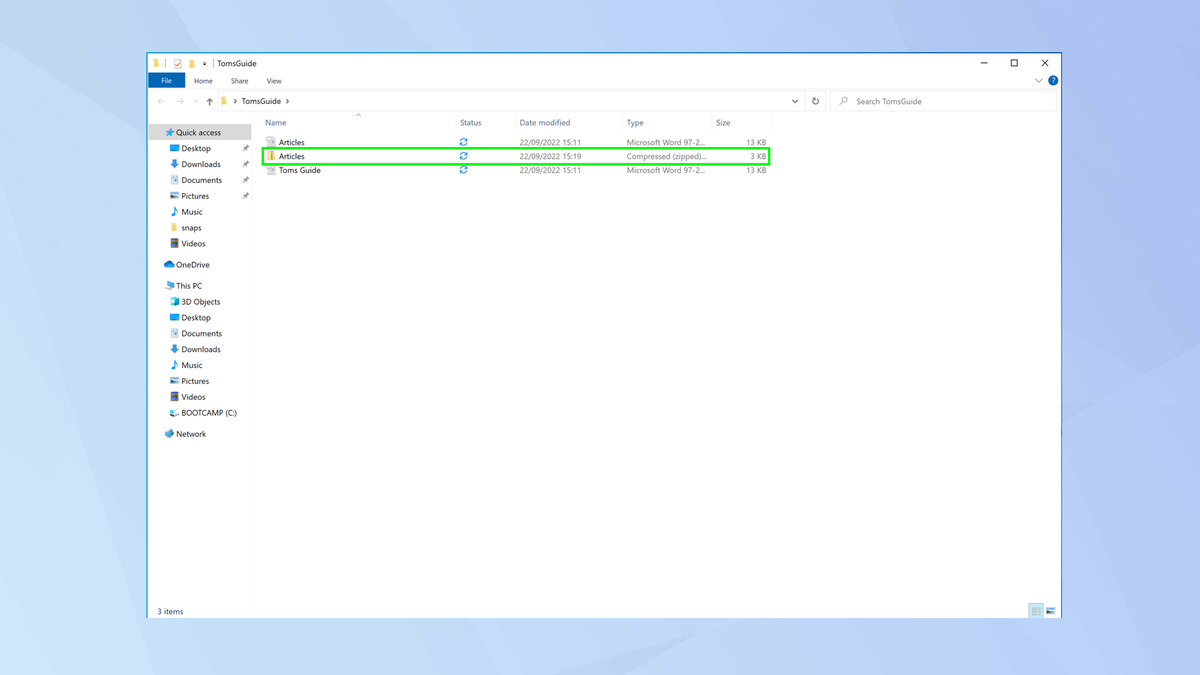Click the Properties icon in the Quick Access Toolbar

pyautogui.click(x=177, y=63)
